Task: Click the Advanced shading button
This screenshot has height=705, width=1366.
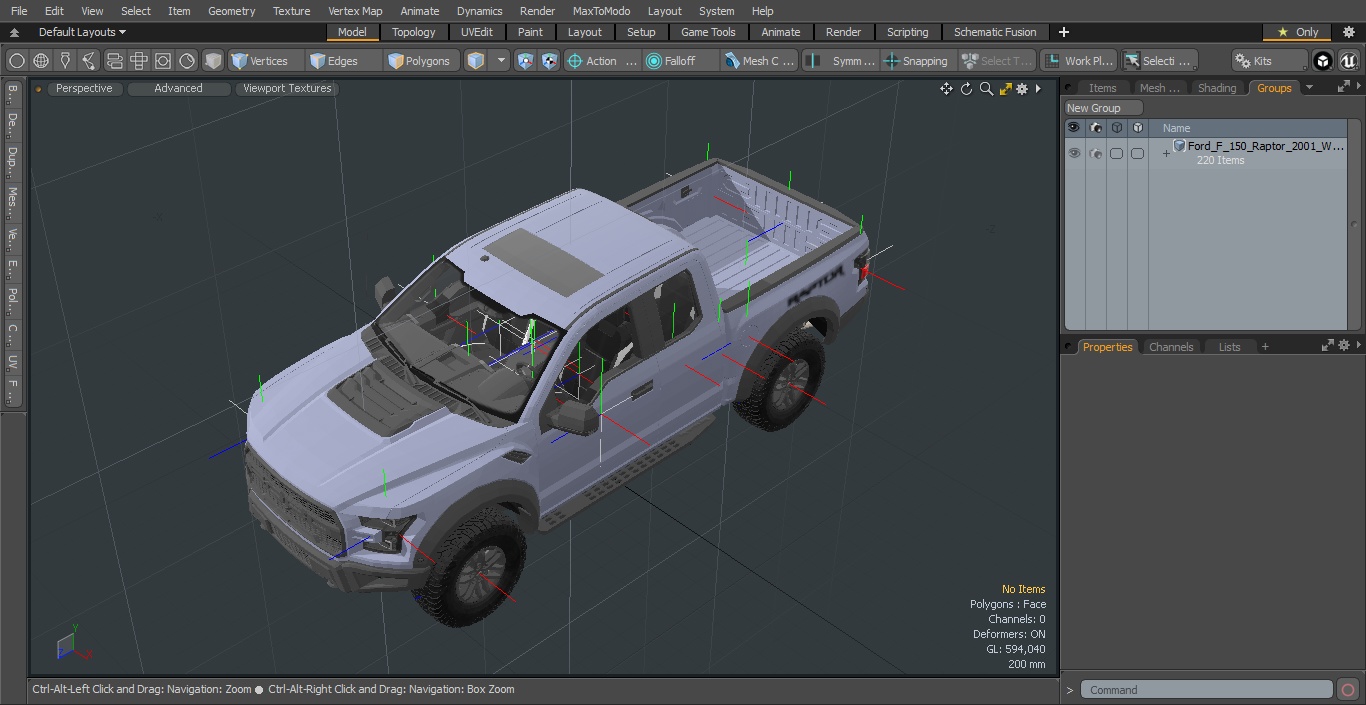Action: coord(178,88)
